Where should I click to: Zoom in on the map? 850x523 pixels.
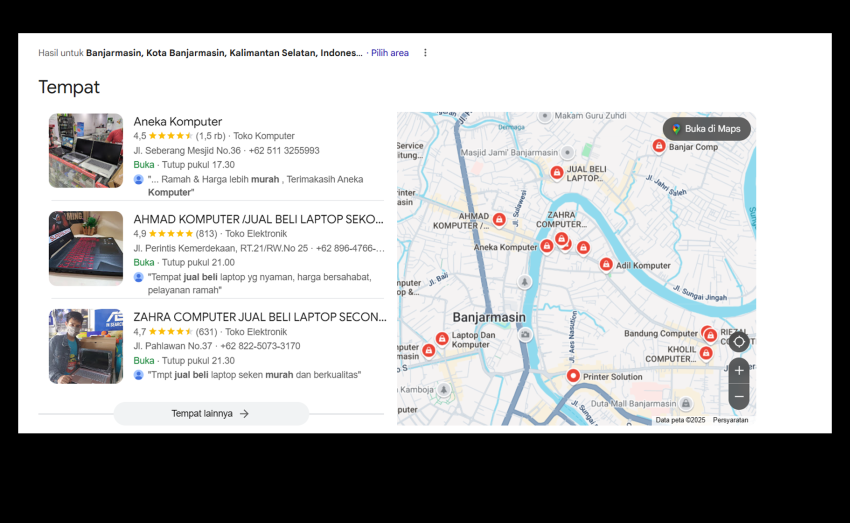point(739,370)
